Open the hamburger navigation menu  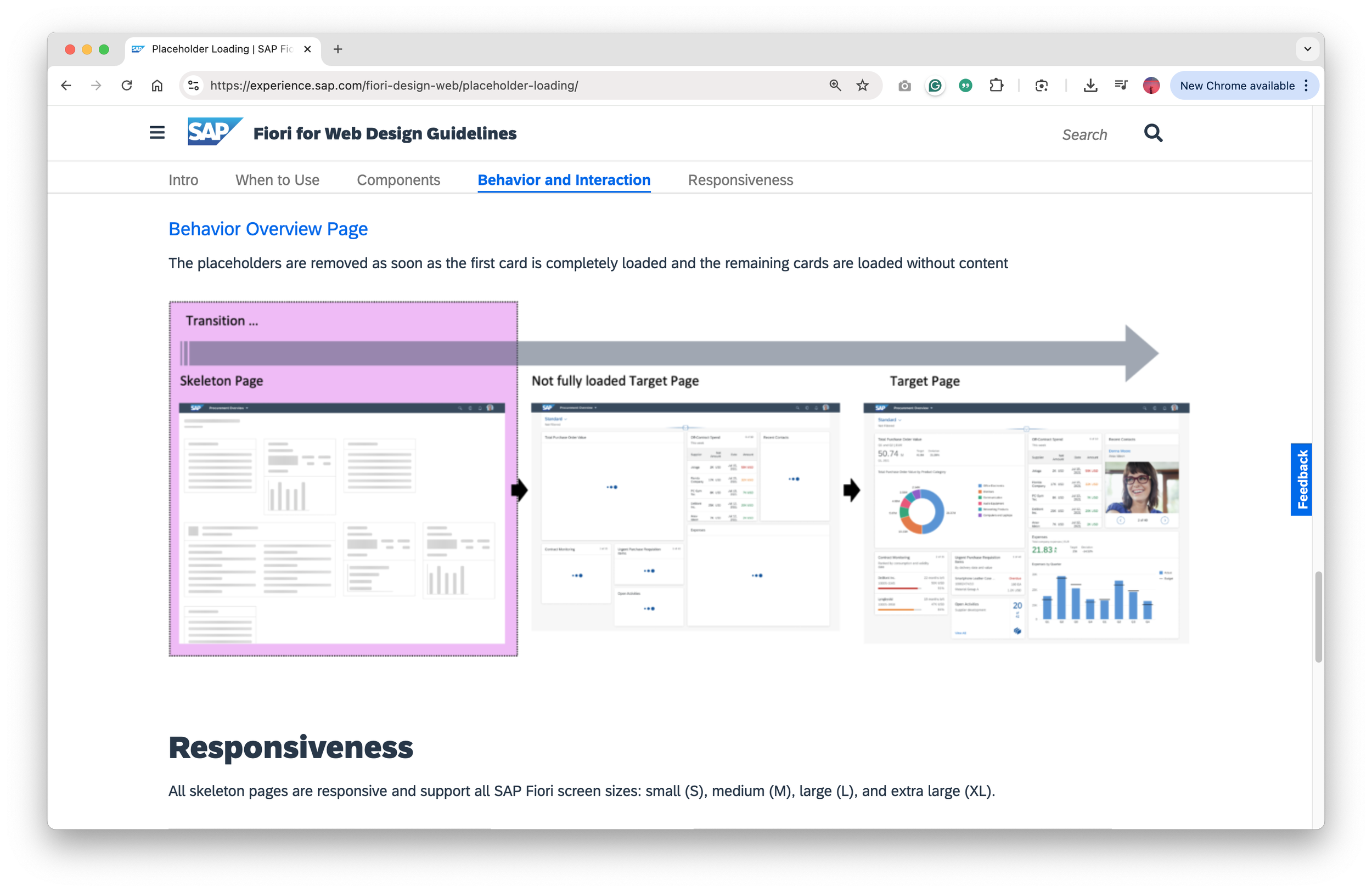click(x=157, y=133)
